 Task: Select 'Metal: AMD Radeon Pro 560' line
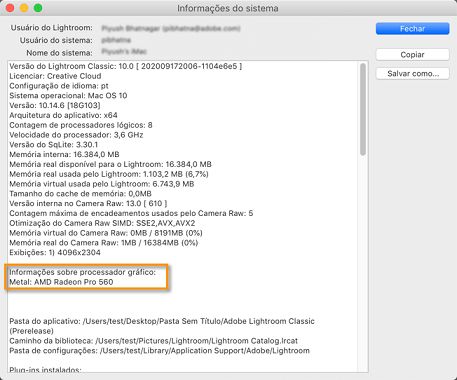[x=61, y=282]
